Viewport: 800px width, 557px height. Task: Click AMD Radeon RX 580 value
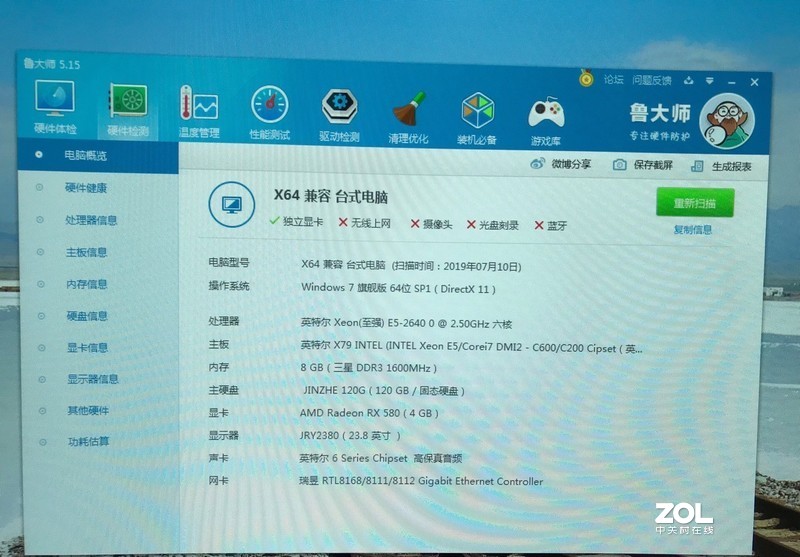[x=369, y=413]
